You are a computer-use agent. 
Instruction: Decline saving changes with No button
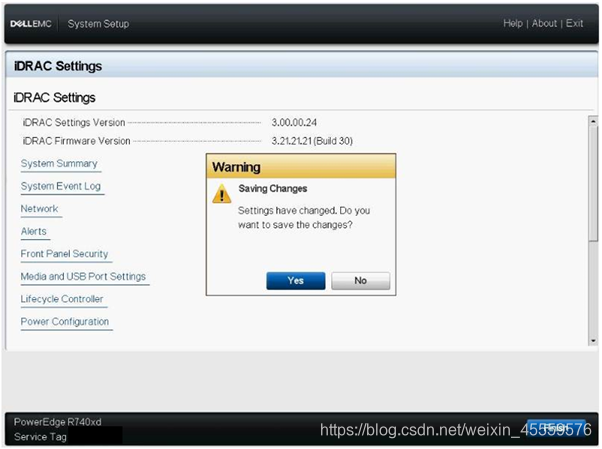click(x=361, y=281)
